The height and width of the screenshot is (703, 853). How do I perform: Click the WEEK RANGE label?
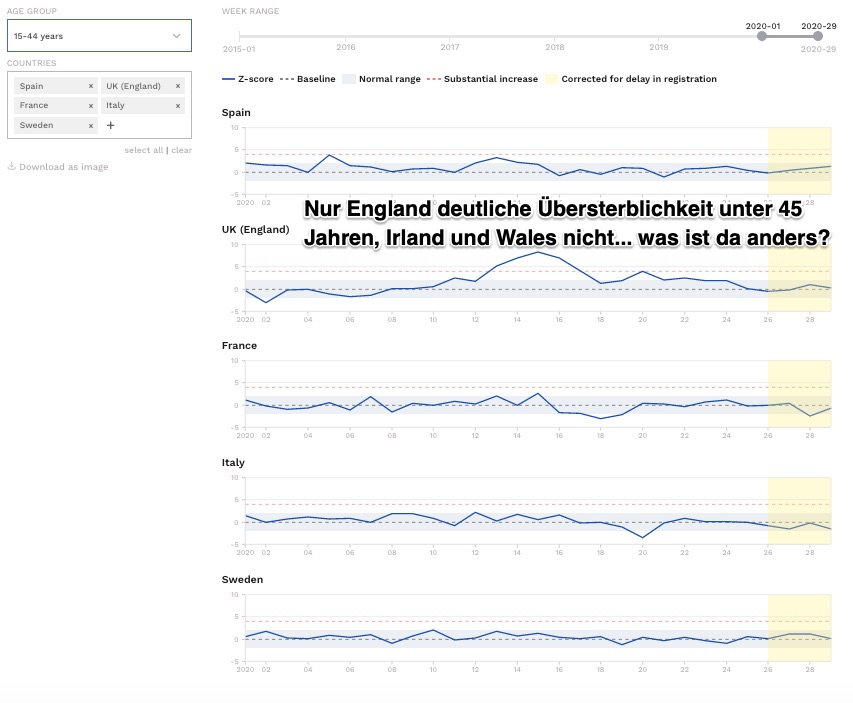pos(250,11)
